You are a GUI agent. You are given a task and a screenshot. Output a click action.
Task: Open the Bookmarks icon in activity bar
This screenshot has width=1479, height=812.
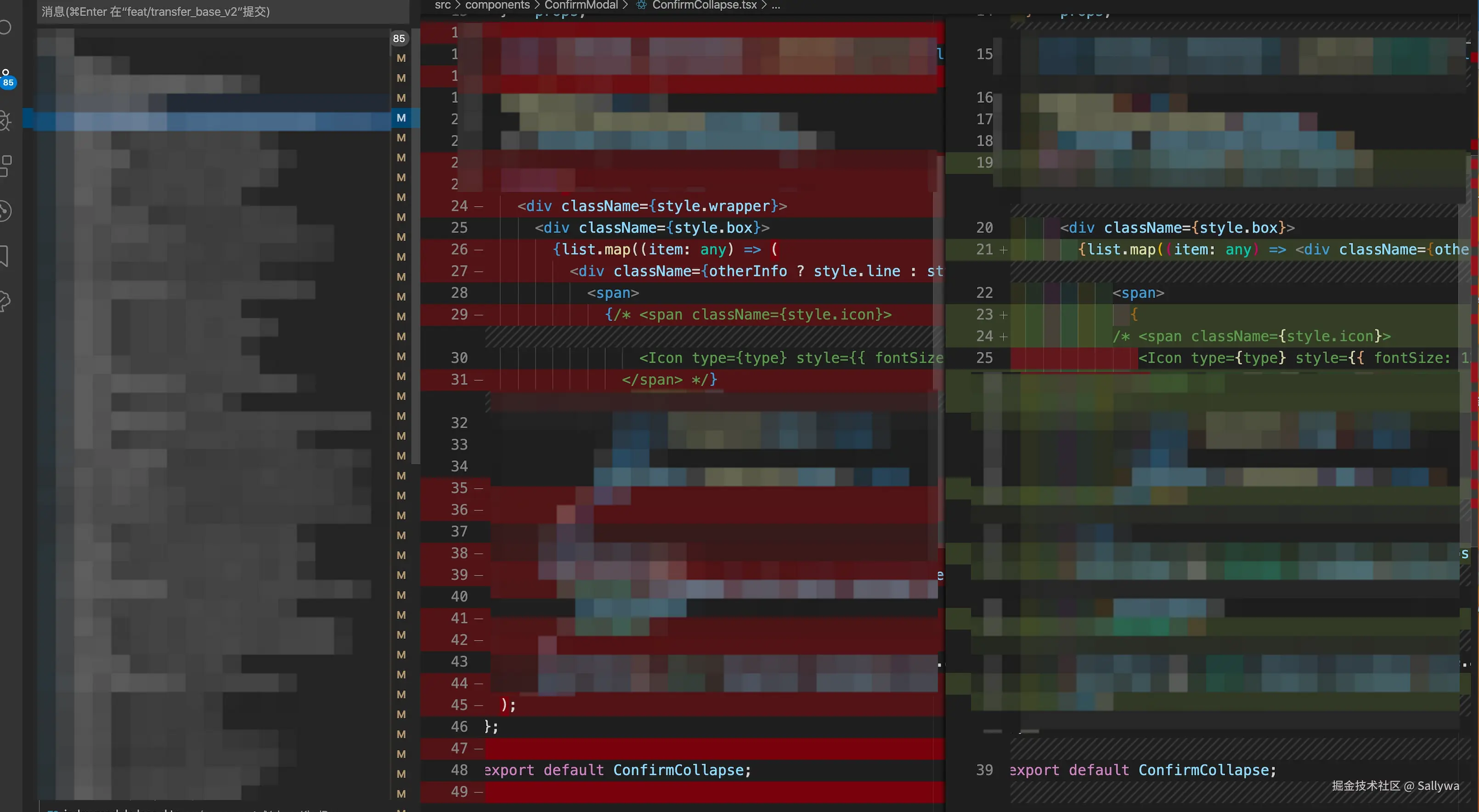tap(5, 255)
